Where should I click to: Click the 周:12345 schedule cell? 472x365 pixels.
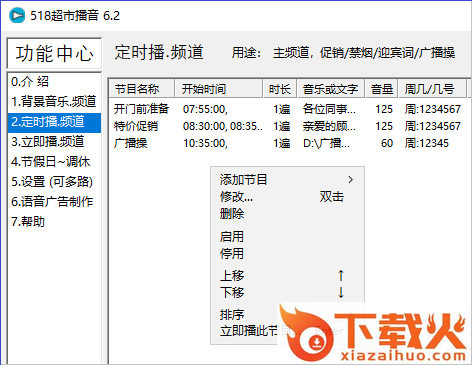[427, 143]
